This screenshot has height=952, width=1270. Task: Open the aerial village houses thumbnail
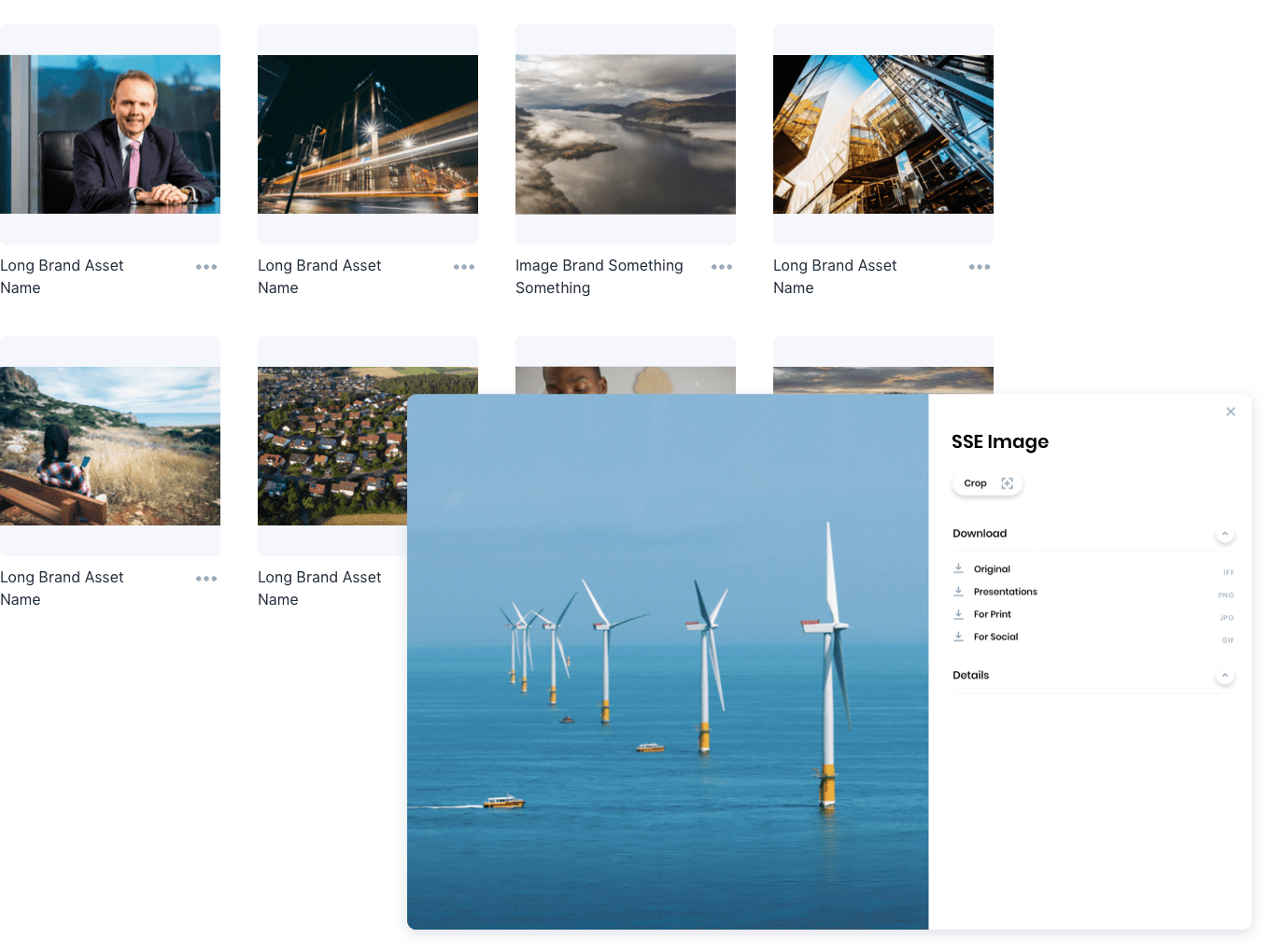pyautogui.click(x=332, y=446)
